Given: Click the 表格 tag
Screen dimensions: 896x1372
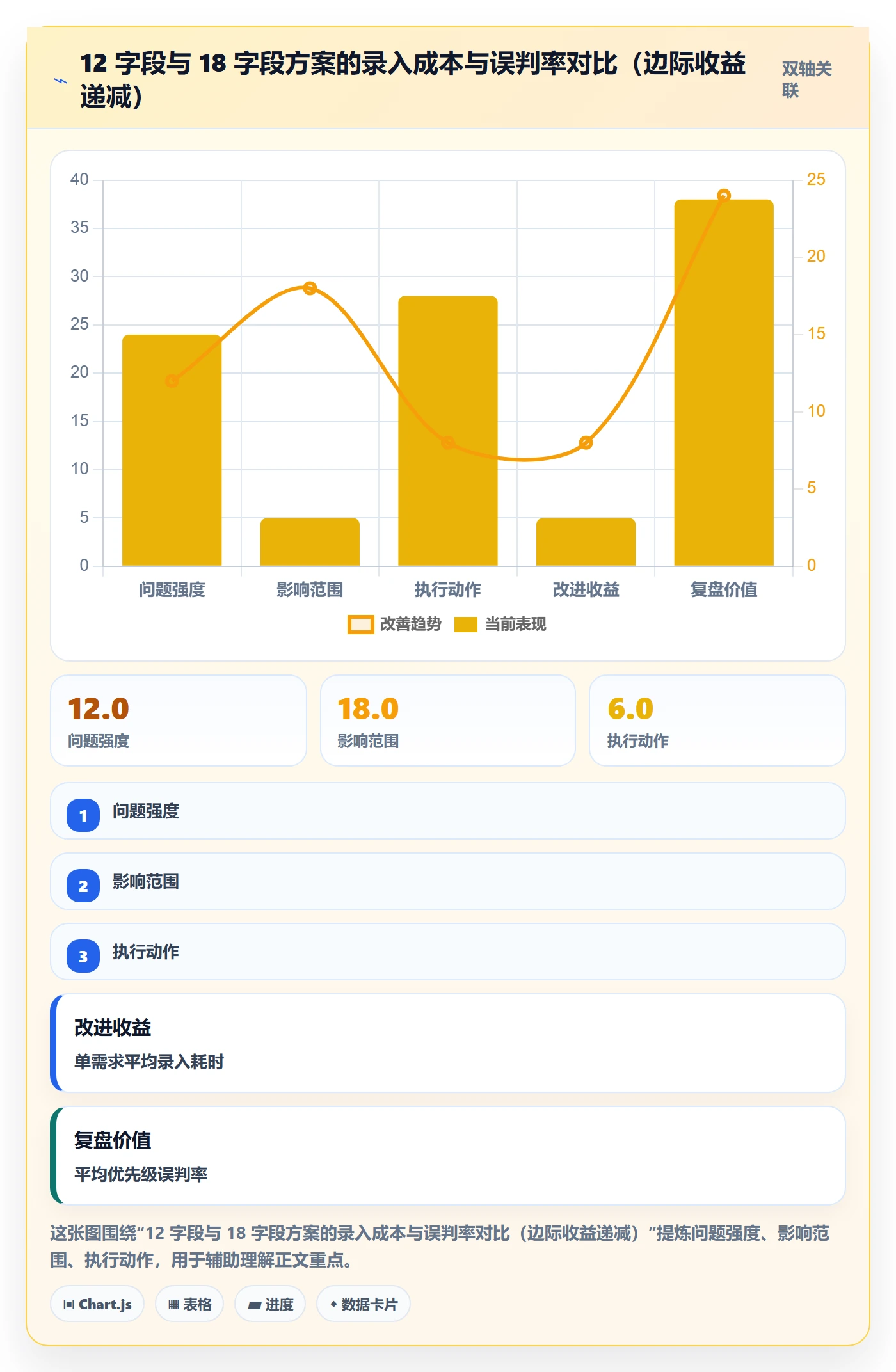Looking at the screenshot, I should tap(189, 1304).
